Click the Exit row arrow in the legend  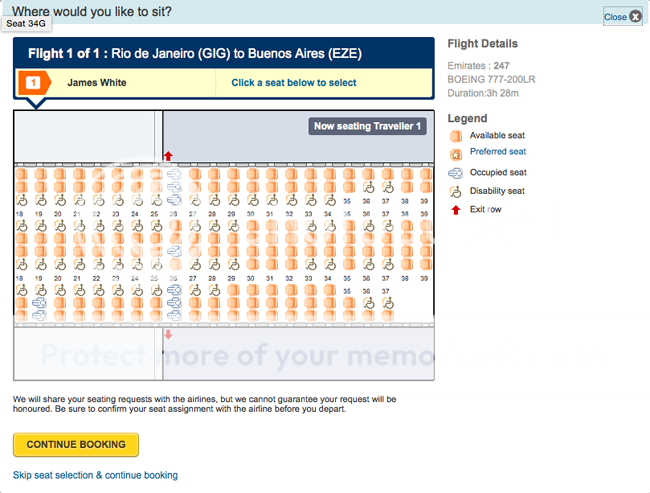[x=455, y=210]
